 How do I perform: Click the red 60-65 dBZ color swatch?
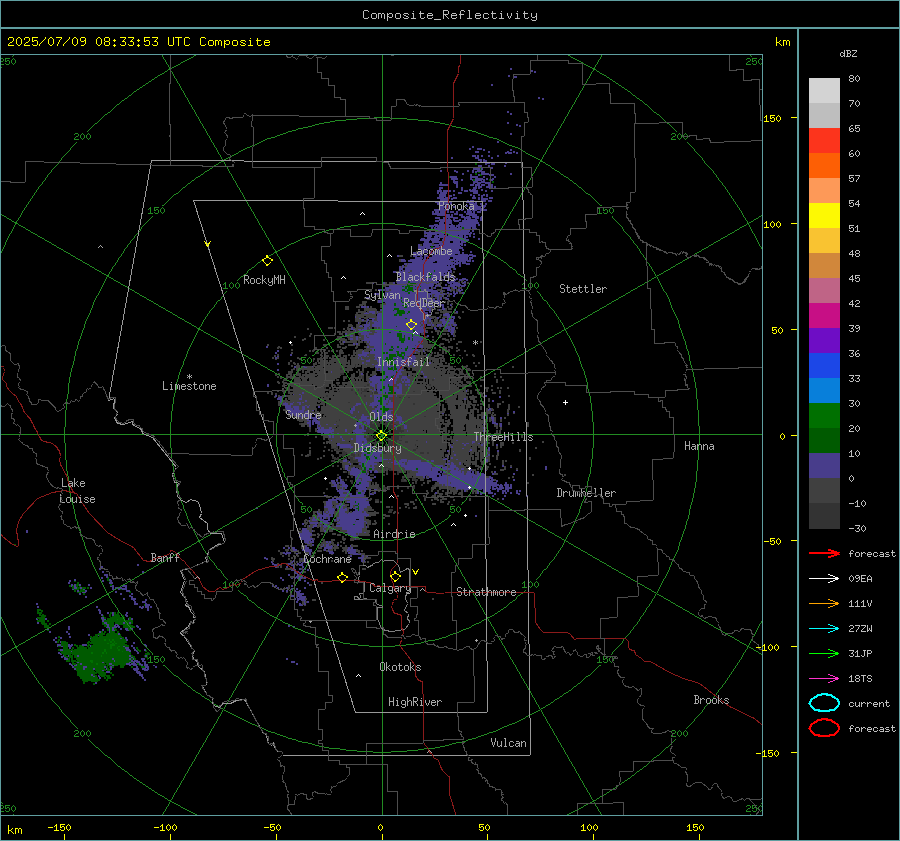tap(824, 140)
